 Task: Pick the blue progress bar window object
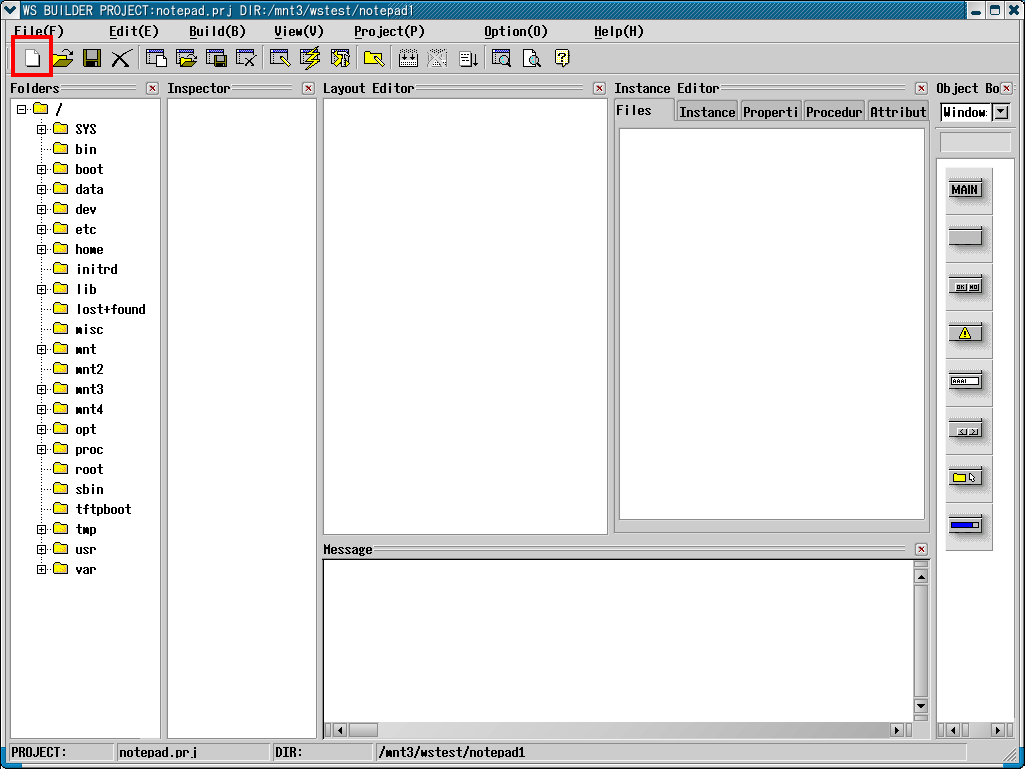coord(965,525)
